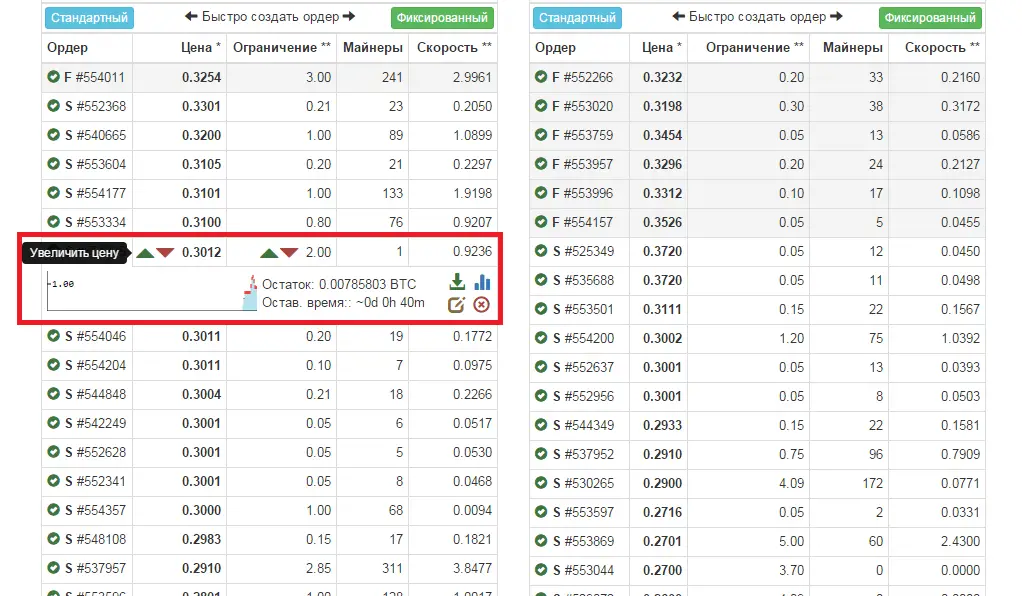Decrease the limit with red arrow near 2.00

coord(289,253)
